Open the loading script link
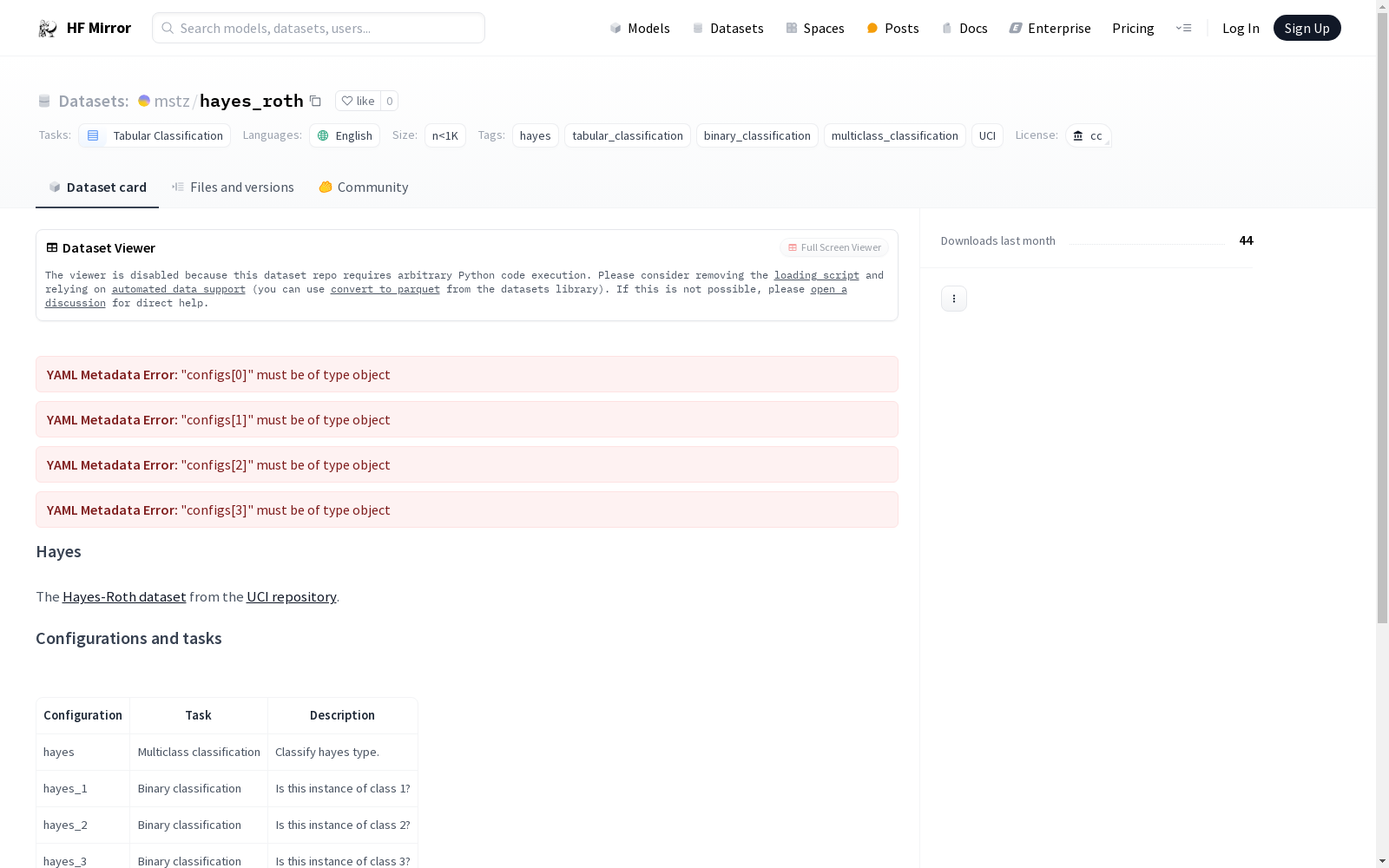This screenshot has height=868, width=1389. [x=816, y=276]
